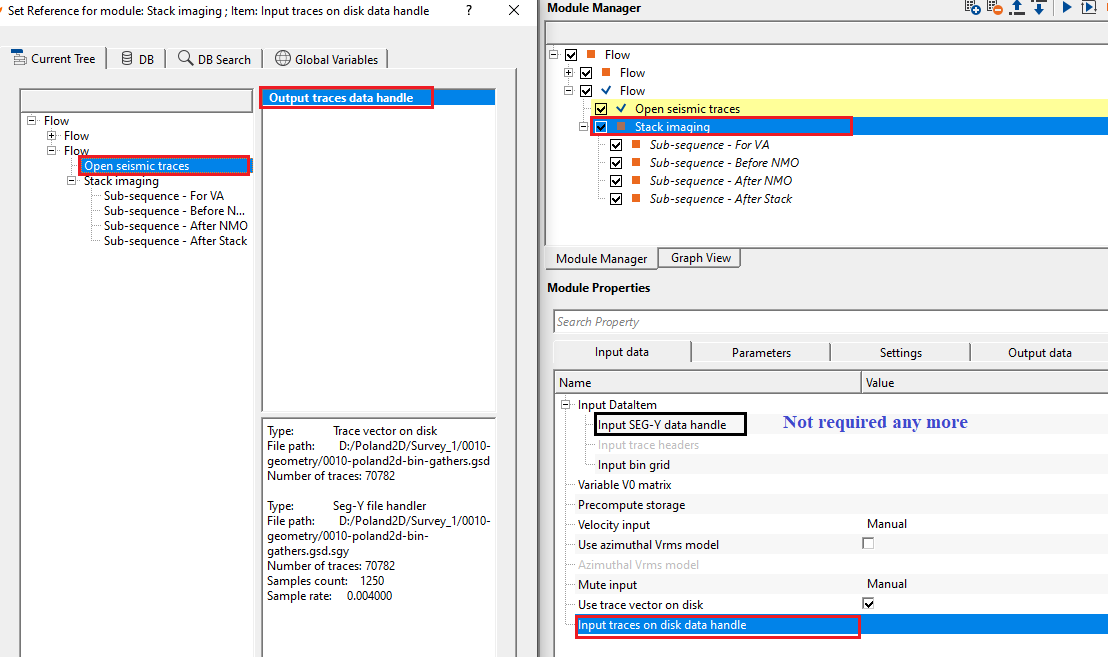Click orange status icon of Stack imaging

coord(621,127)
